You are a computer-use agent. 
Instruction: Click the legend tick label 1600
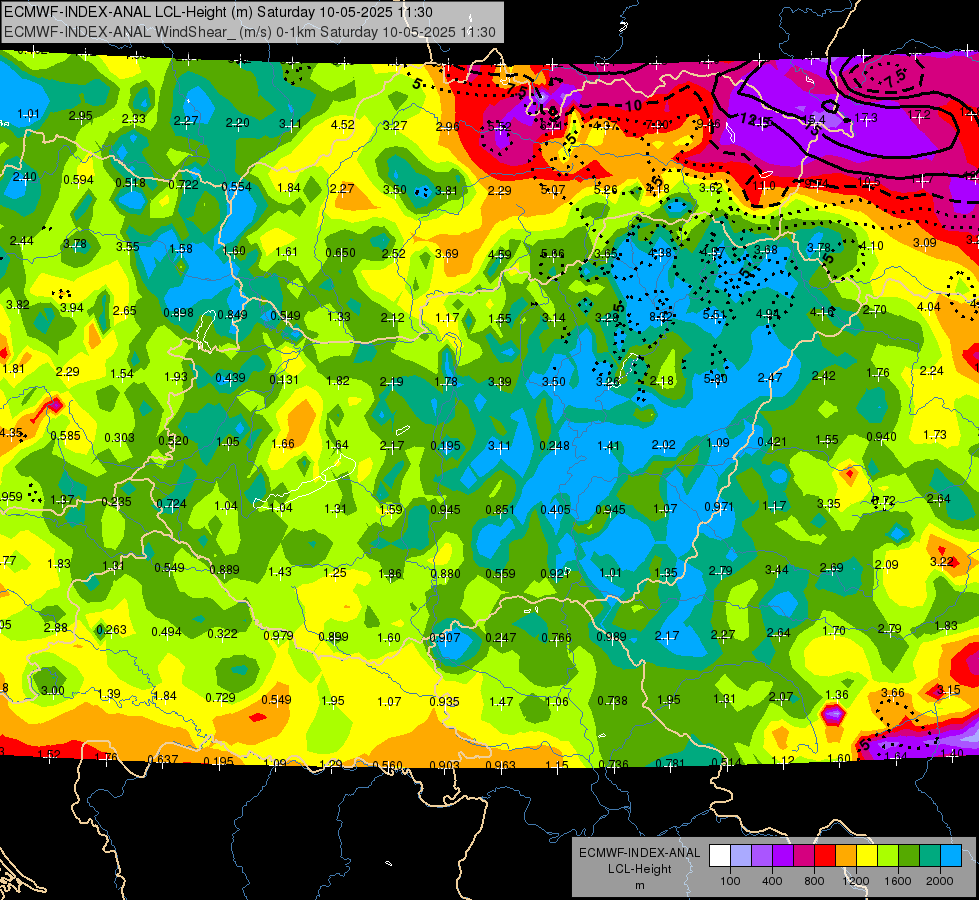tap(898, 881)
